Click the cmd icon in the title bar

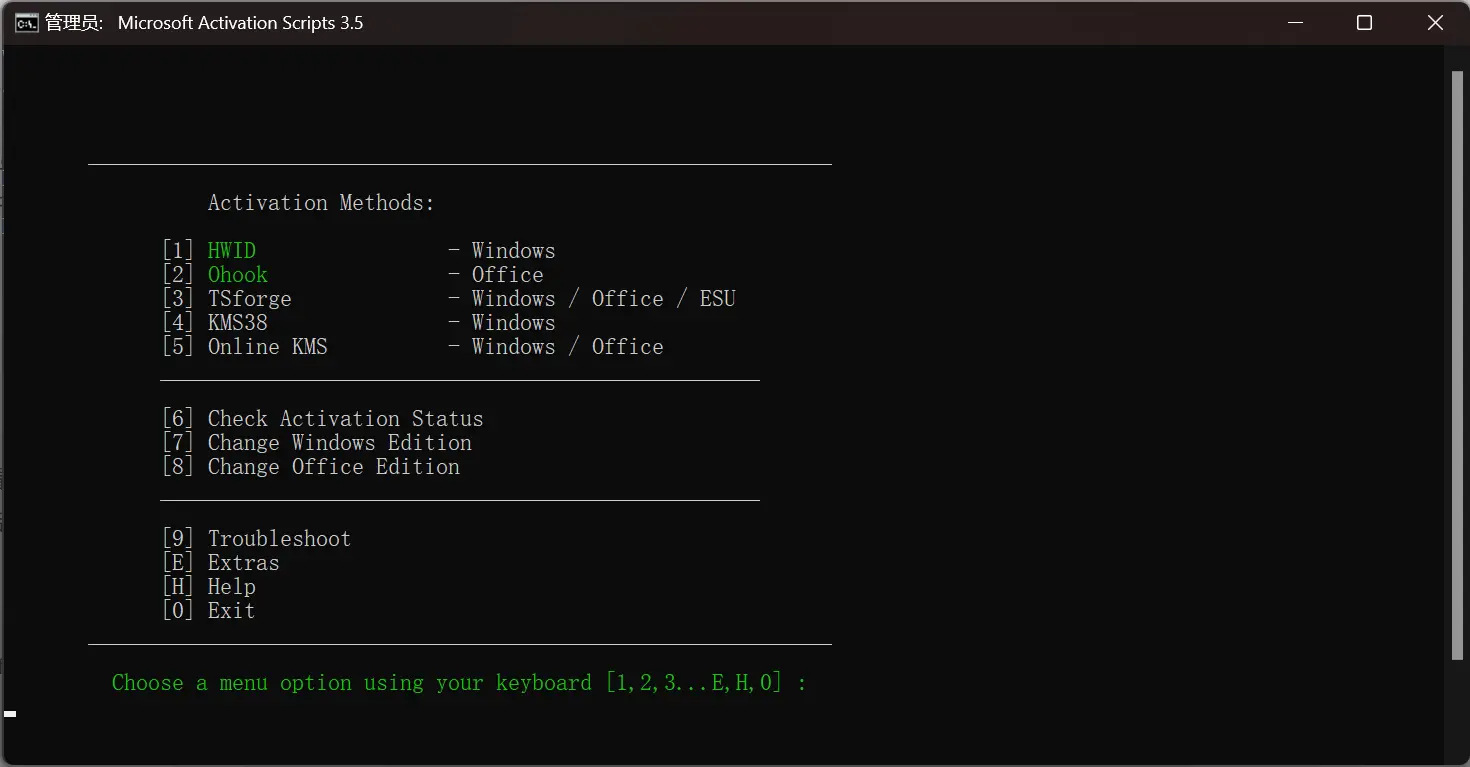27,23
